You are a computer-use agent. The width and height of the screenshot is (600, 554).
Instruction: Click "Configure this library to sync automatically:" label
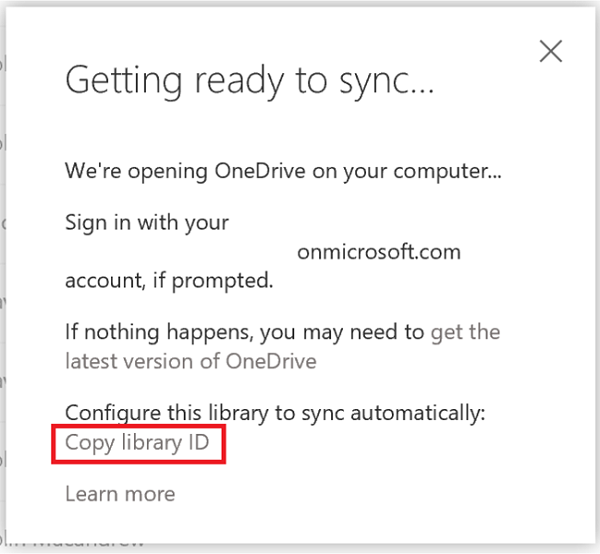(275, 414)
